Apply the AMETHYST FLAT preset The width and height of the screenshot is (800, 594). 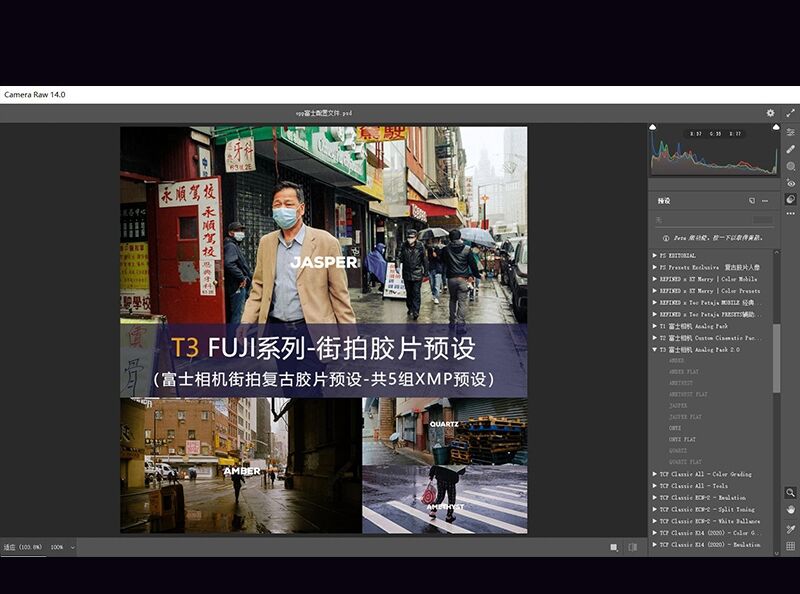[x=688, y=394]
